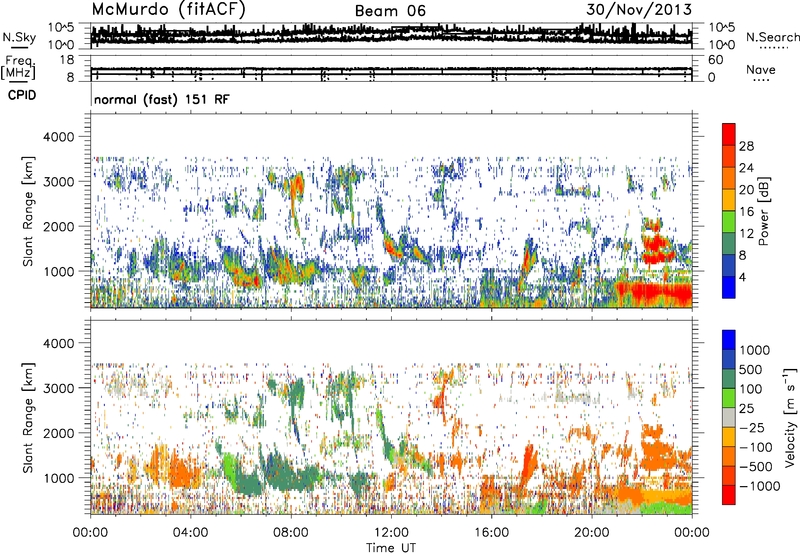Viewport: 800px width, 554px height.
Task: Click the Time UT axis label
Action: tap(391, 548)
